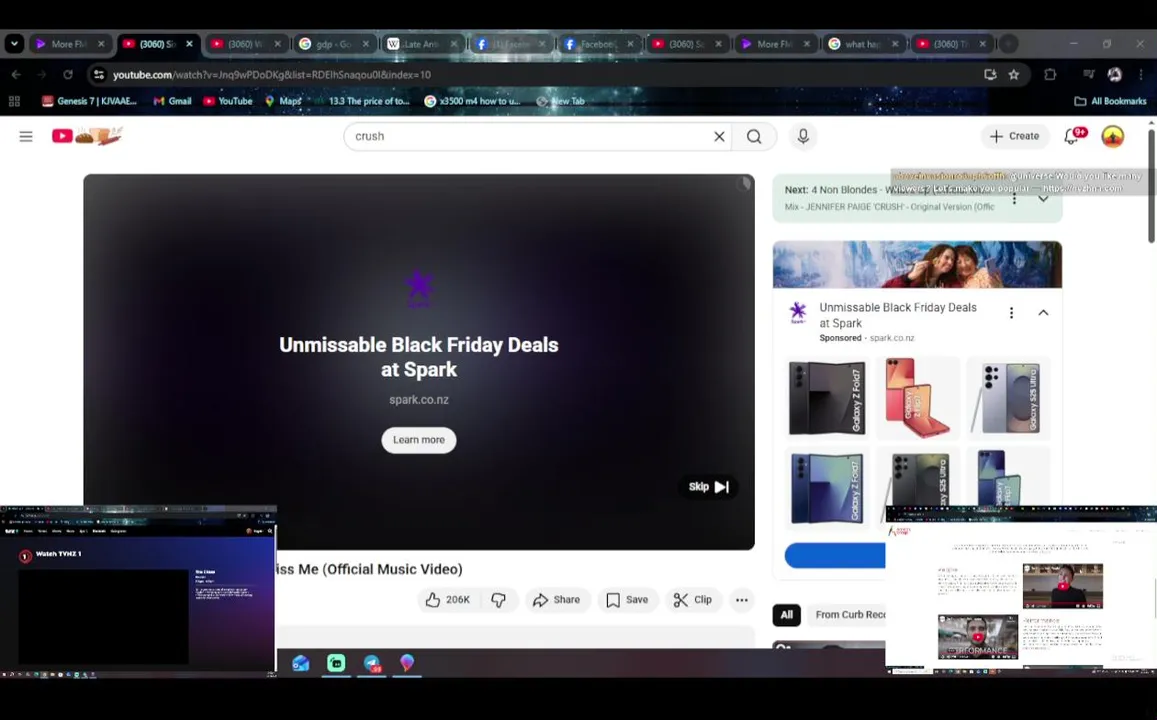
Task: Close the Wikipedia 'Late Ant' tab
Action: click(x=454, y=44)
